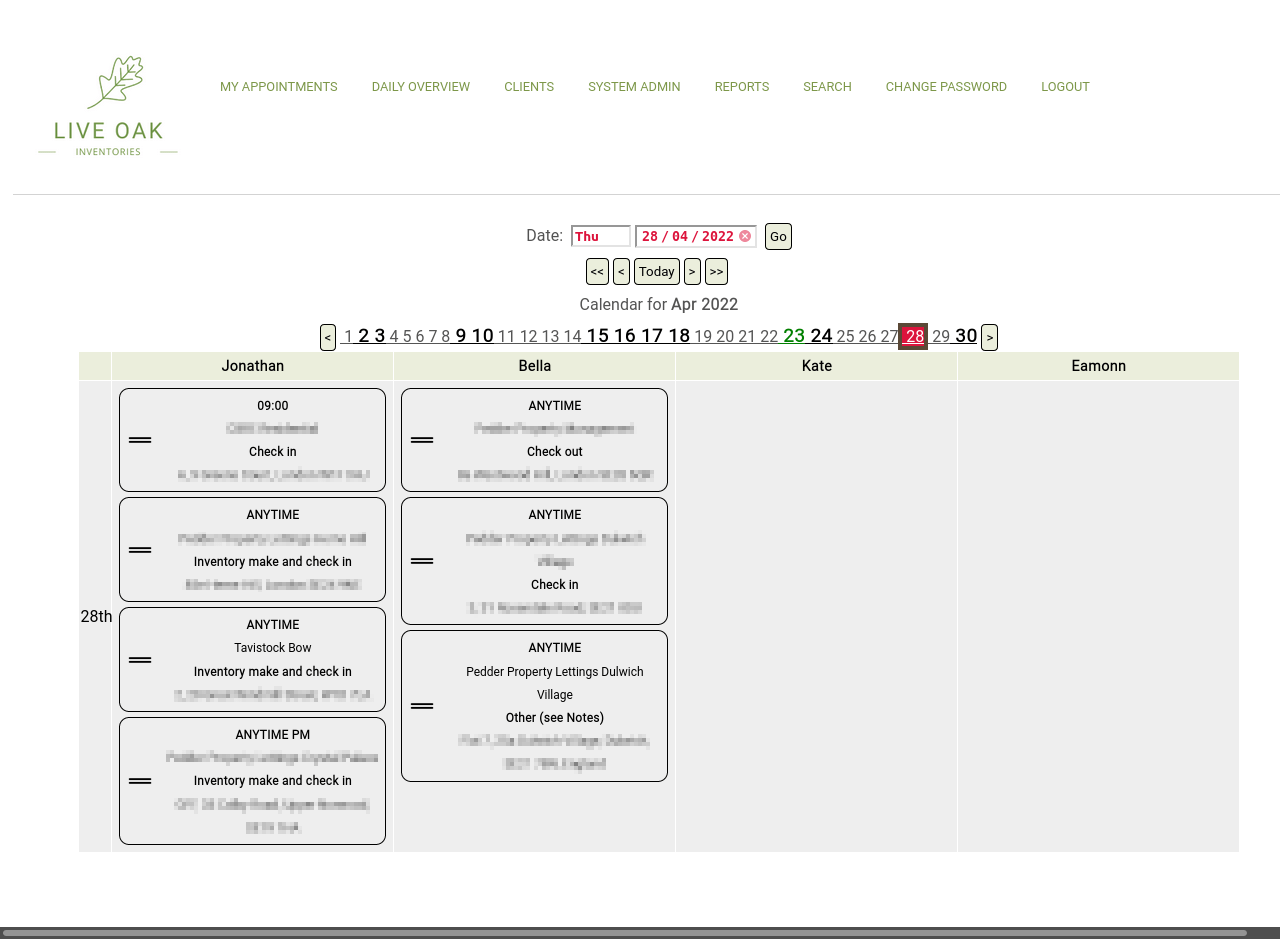Select day 20 in the April calendar
1280x939 pixels.
[x=725, y=337]
